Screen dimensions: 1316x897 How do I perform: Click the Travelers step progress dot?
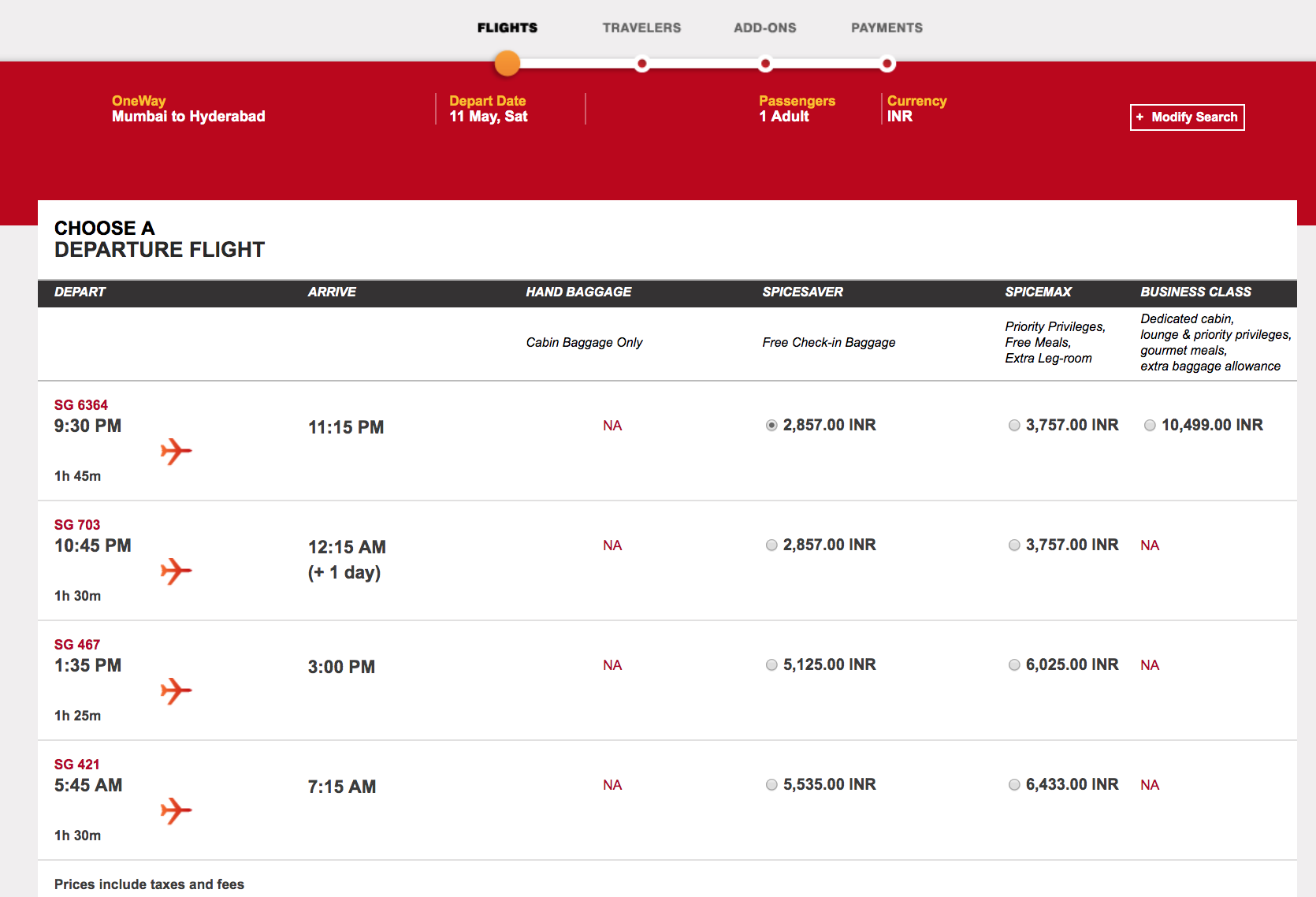coord(641,64)
